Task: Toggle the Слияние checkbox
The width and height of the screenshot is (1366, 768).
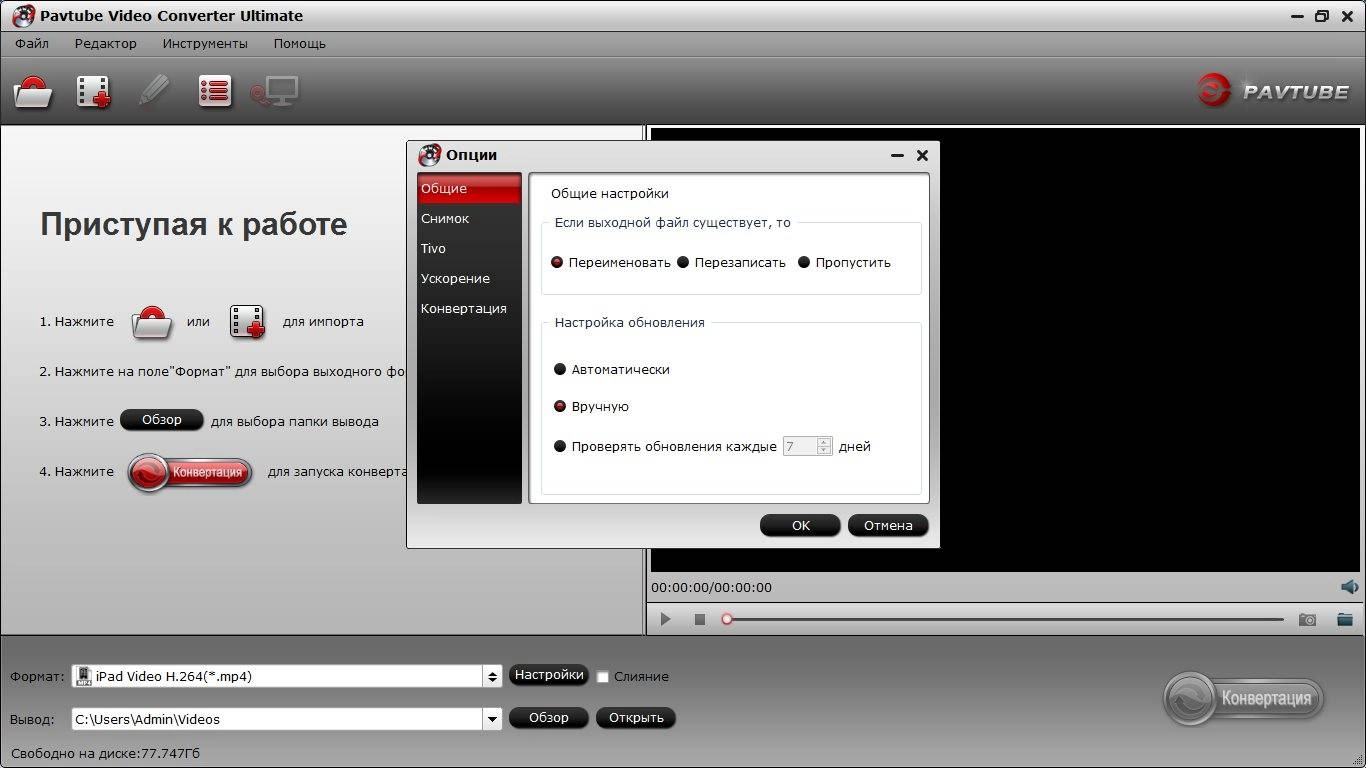Action: (x=602, y=677)
